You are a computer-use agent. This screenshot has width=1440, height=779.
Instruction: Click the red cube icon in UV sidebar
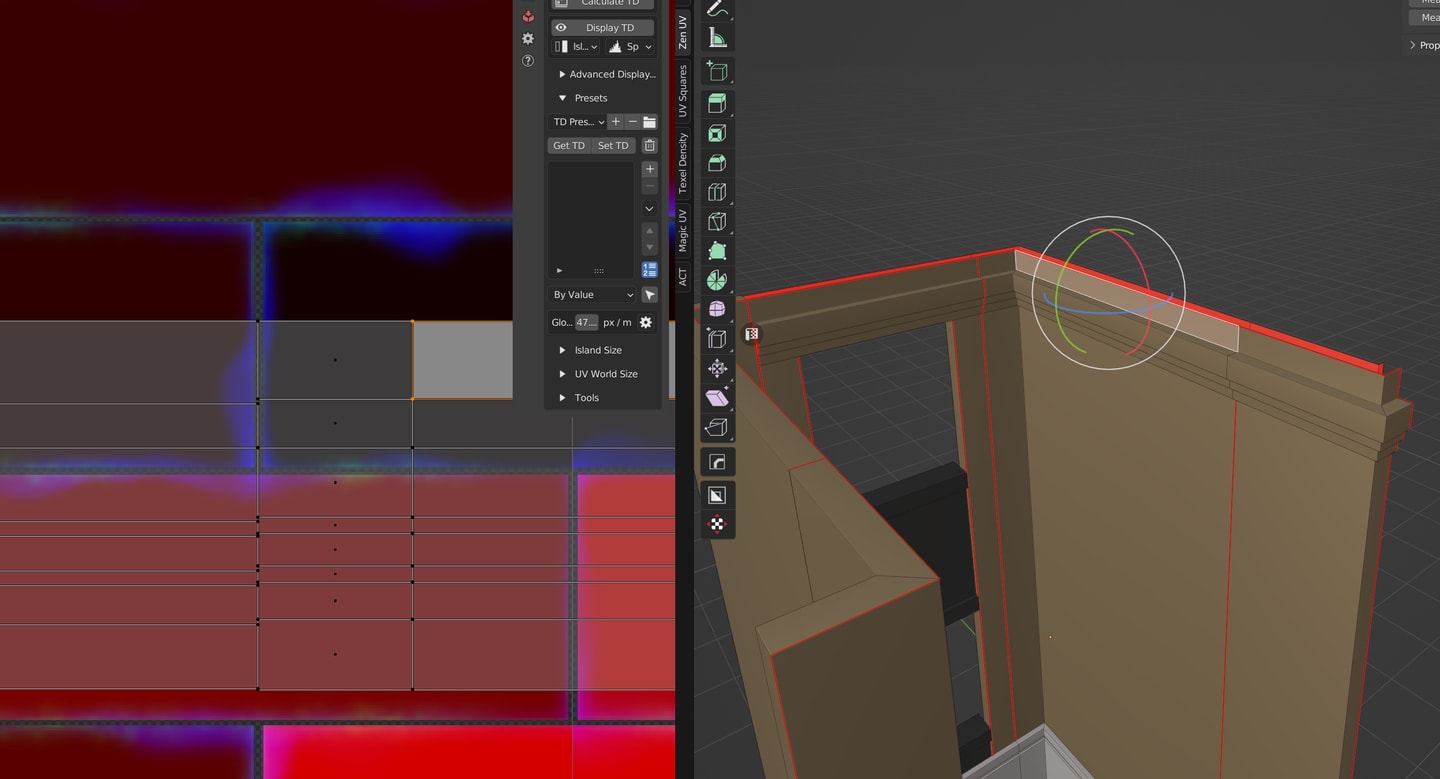pyautogui.click(x=528, y=16)
